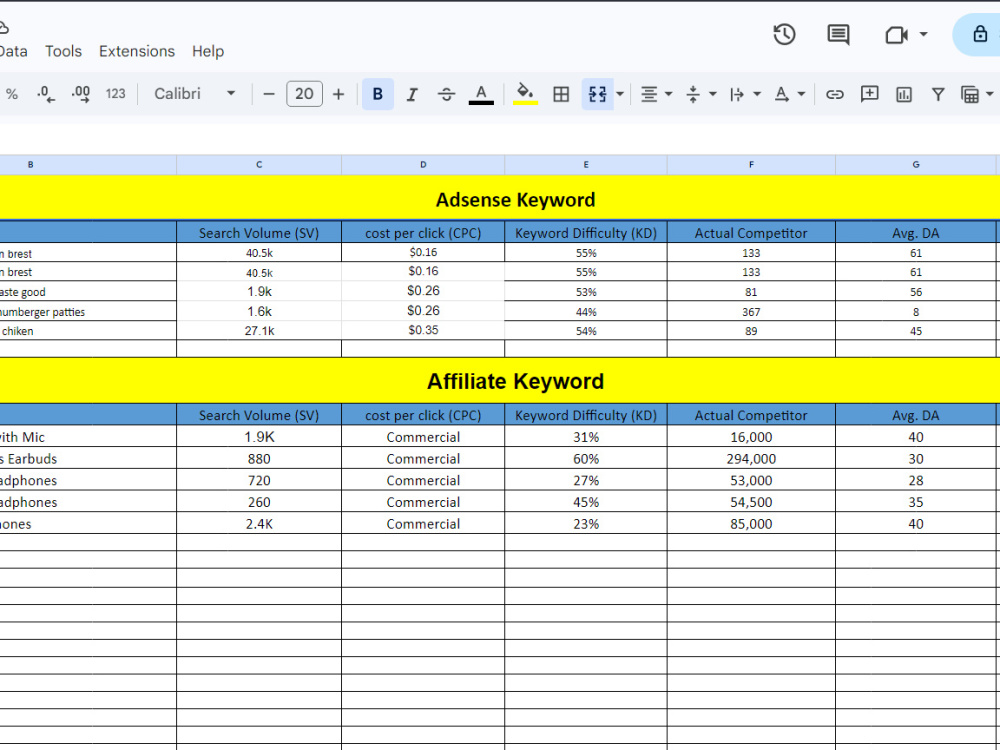Open horizontal align dropdown
The image size is (1000, 750).
click(x=656, y=94)
